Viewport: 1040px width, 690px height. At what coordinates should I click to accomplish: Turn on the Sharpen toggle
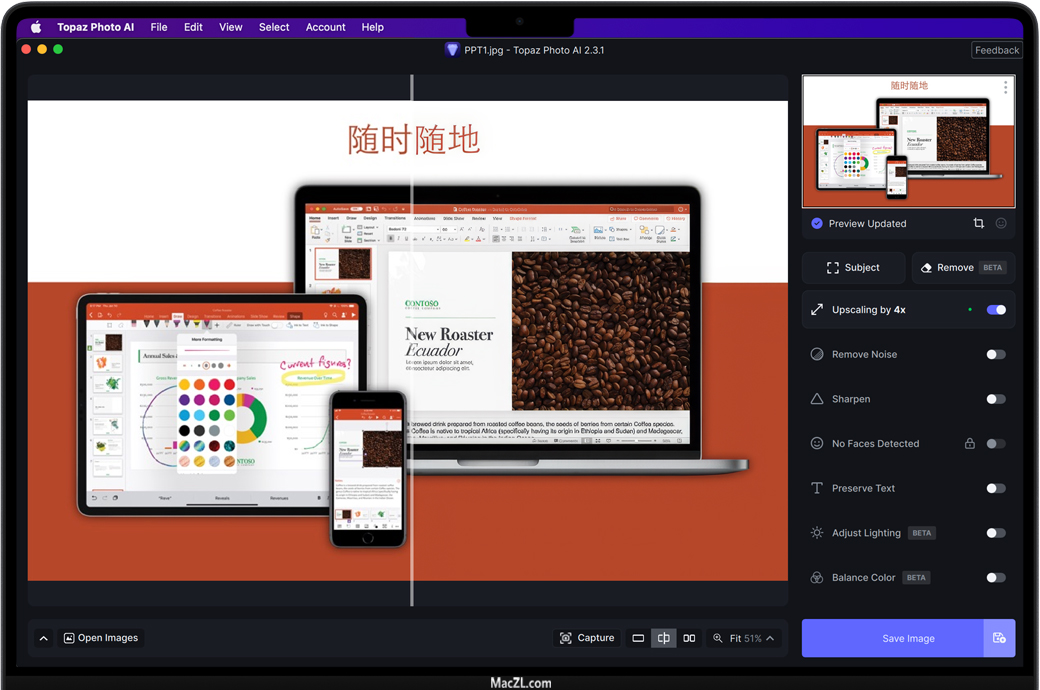point(995,399)
